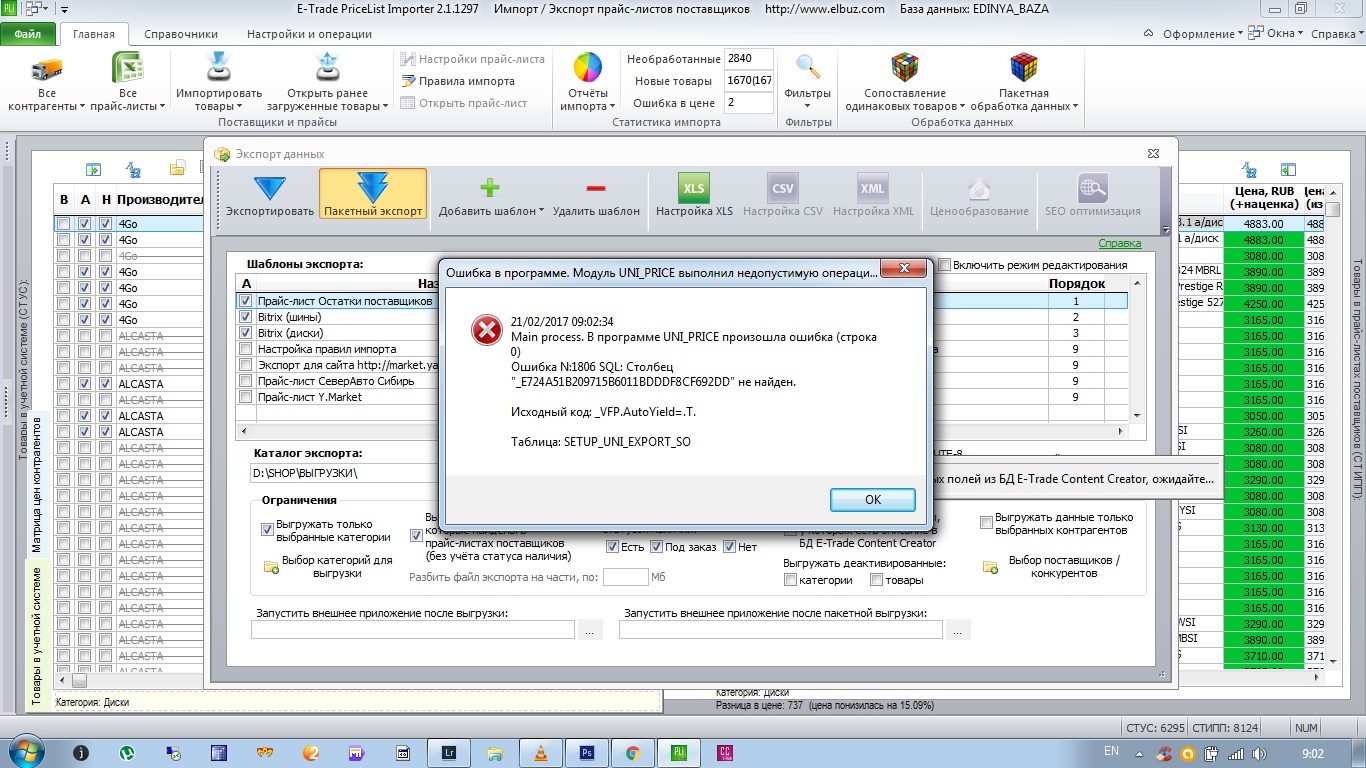The width and height of the screenshot is (1366, 768).
Task: Toggle the Есть status checkbox
Action: click(x=612, y=547)
